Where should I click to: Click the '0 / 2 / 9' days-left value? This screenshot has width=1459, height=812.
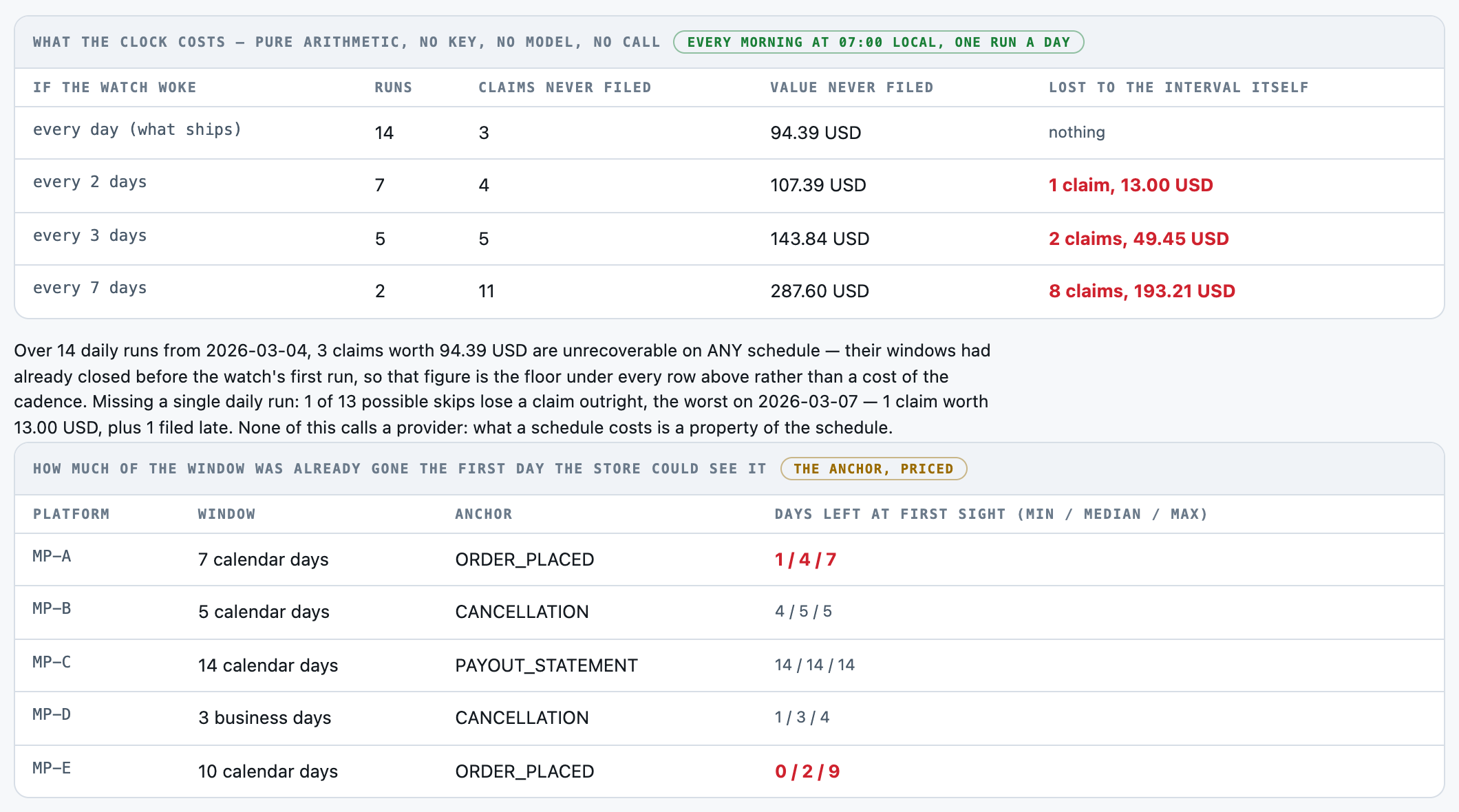click(807, 771)
